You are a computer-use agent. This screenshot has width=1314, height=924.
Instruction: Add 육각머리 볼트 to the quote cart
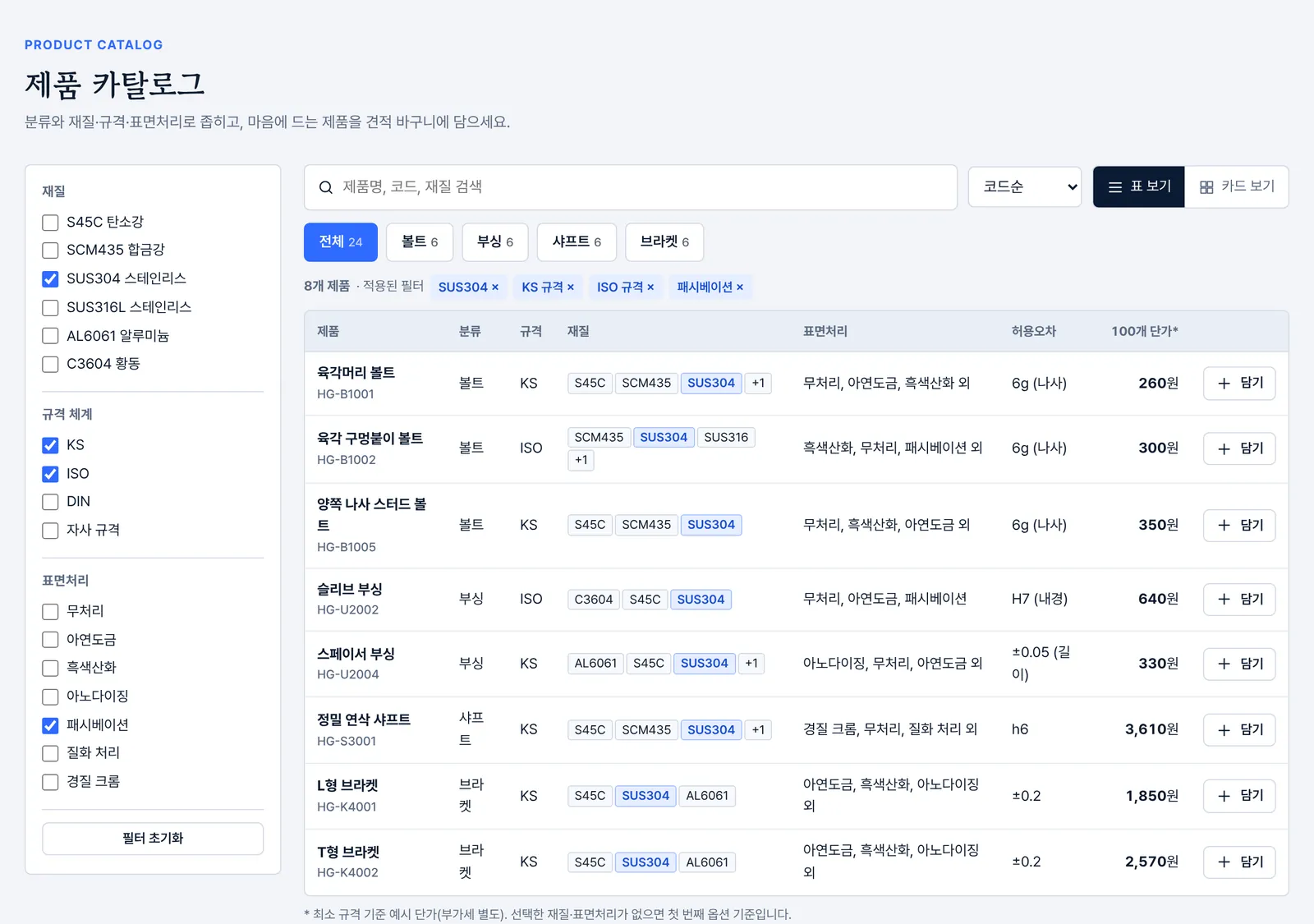point(1239,384)
